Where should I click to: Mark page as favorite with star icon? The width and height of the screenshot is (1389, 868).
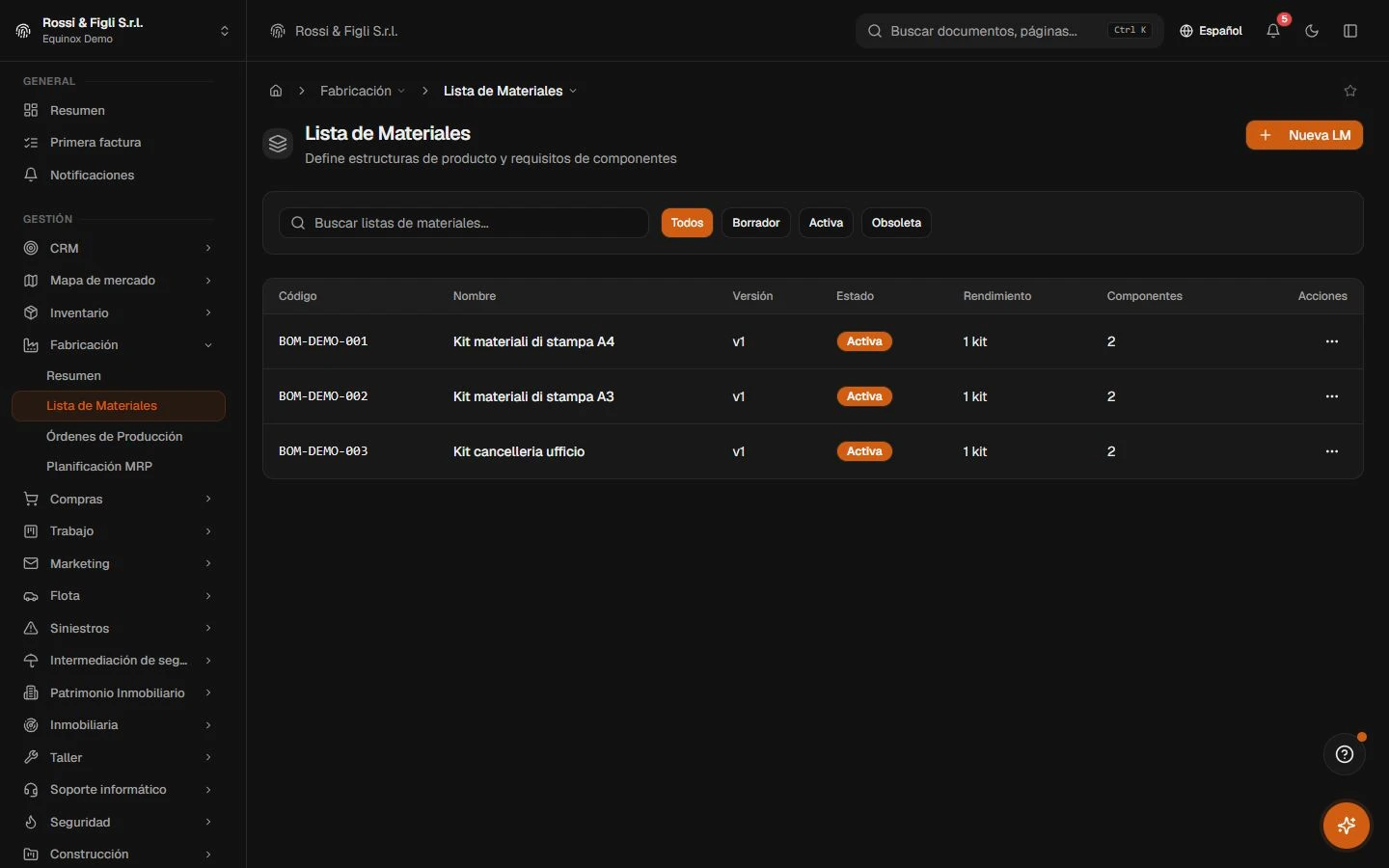coord(1350,91)
